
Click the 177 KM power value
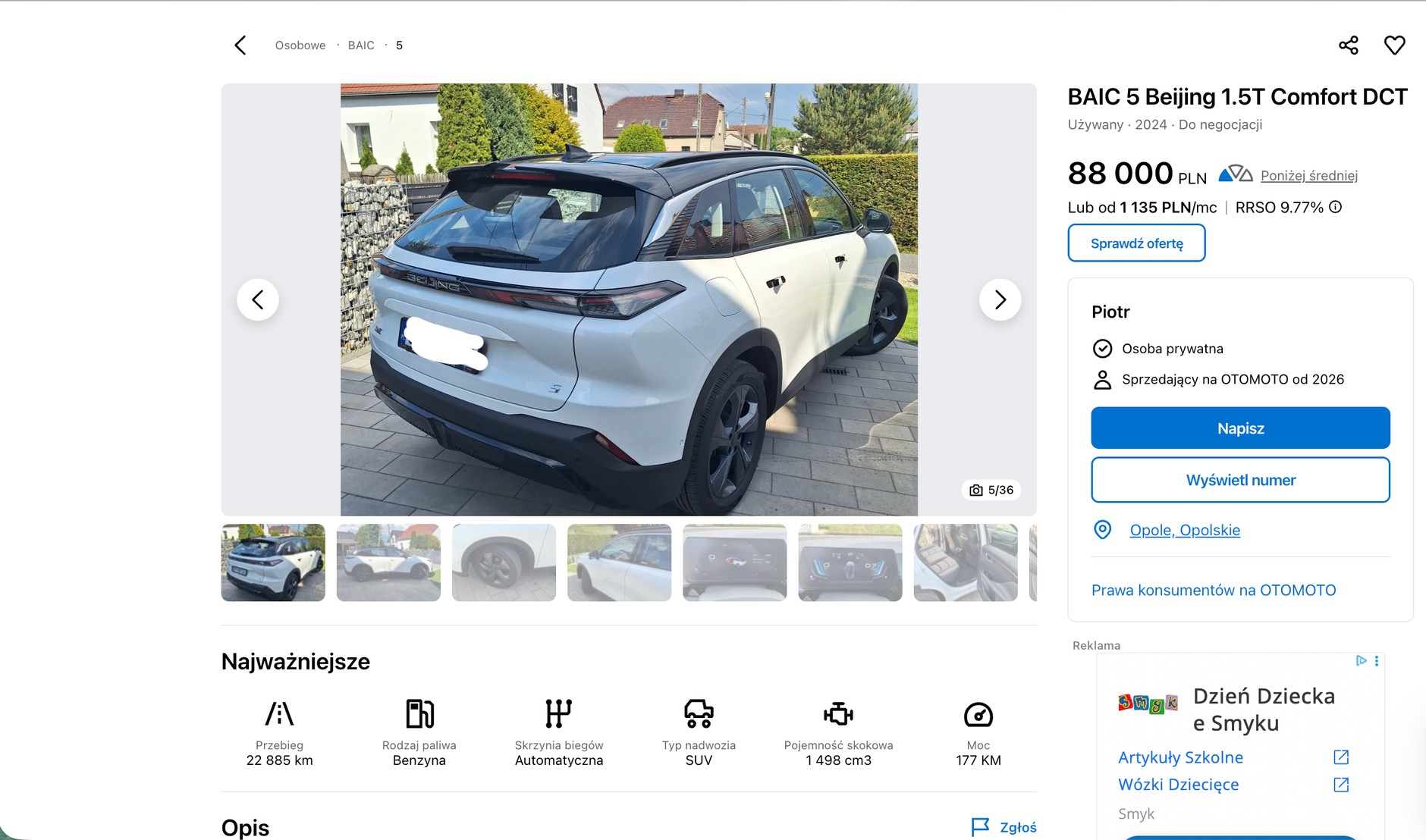tap(978, 760)
